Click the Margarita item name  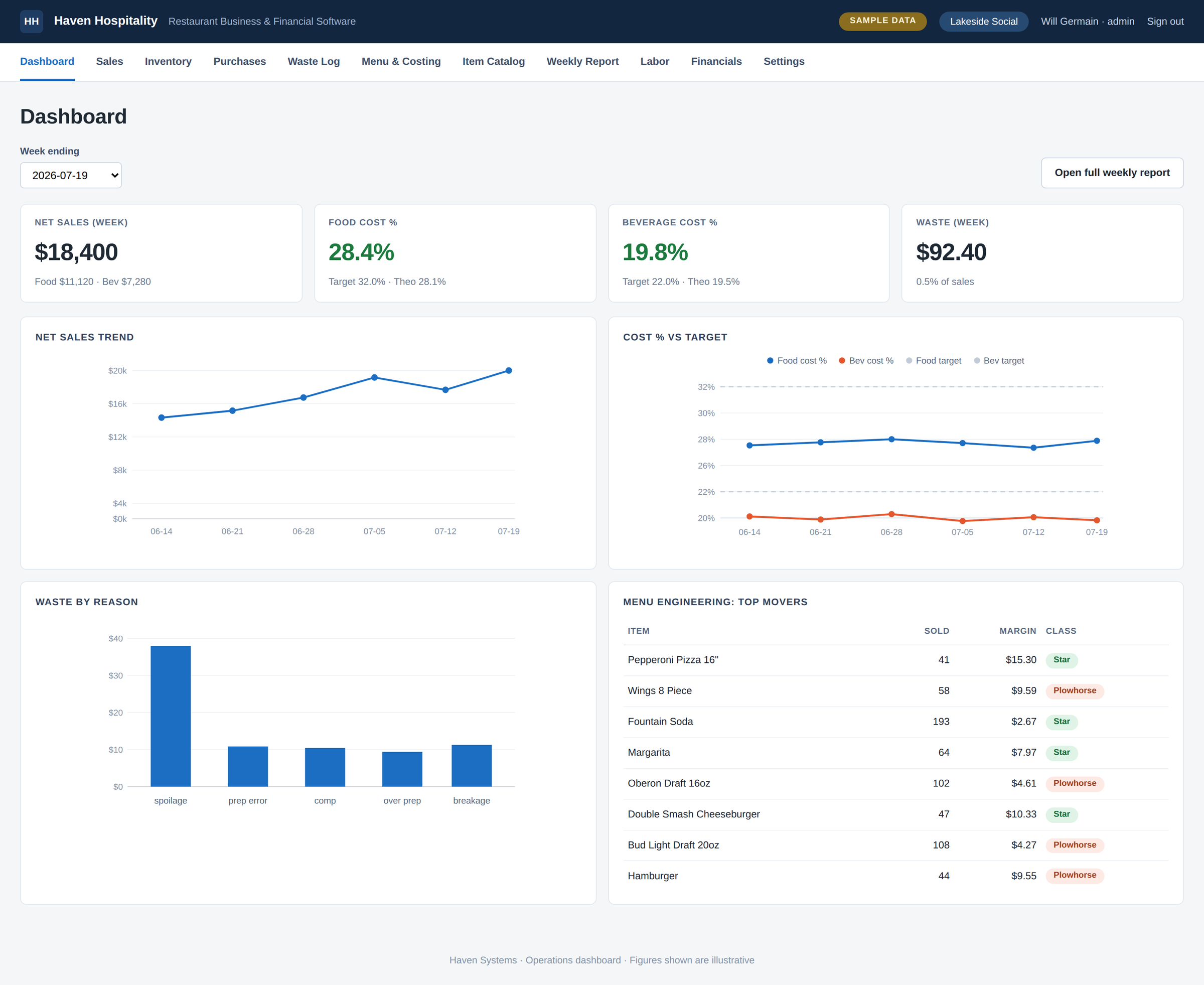[x=649, y=752]
